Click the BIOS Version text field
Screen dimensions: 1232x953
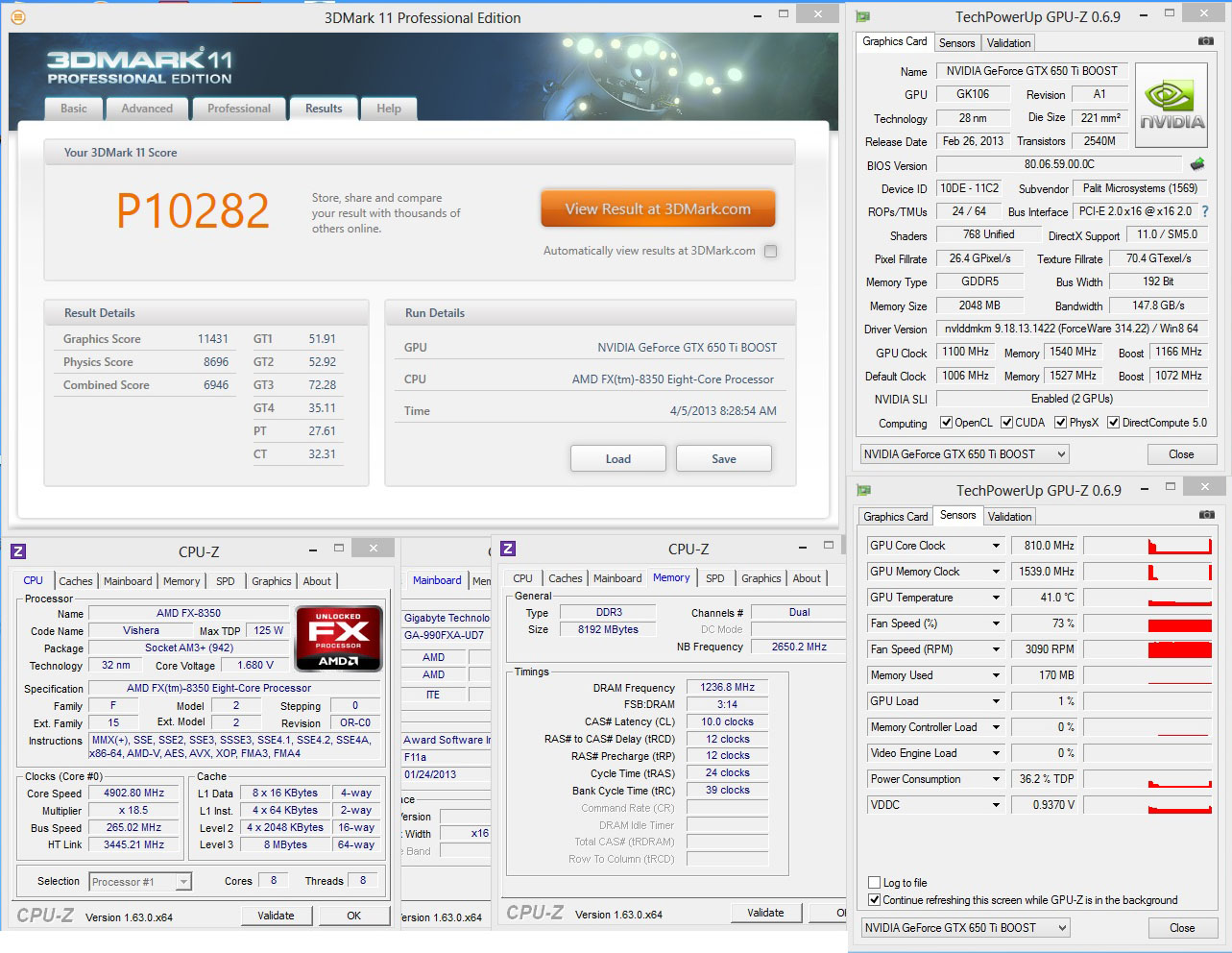pyautogui.click(x=1059, y=164)
